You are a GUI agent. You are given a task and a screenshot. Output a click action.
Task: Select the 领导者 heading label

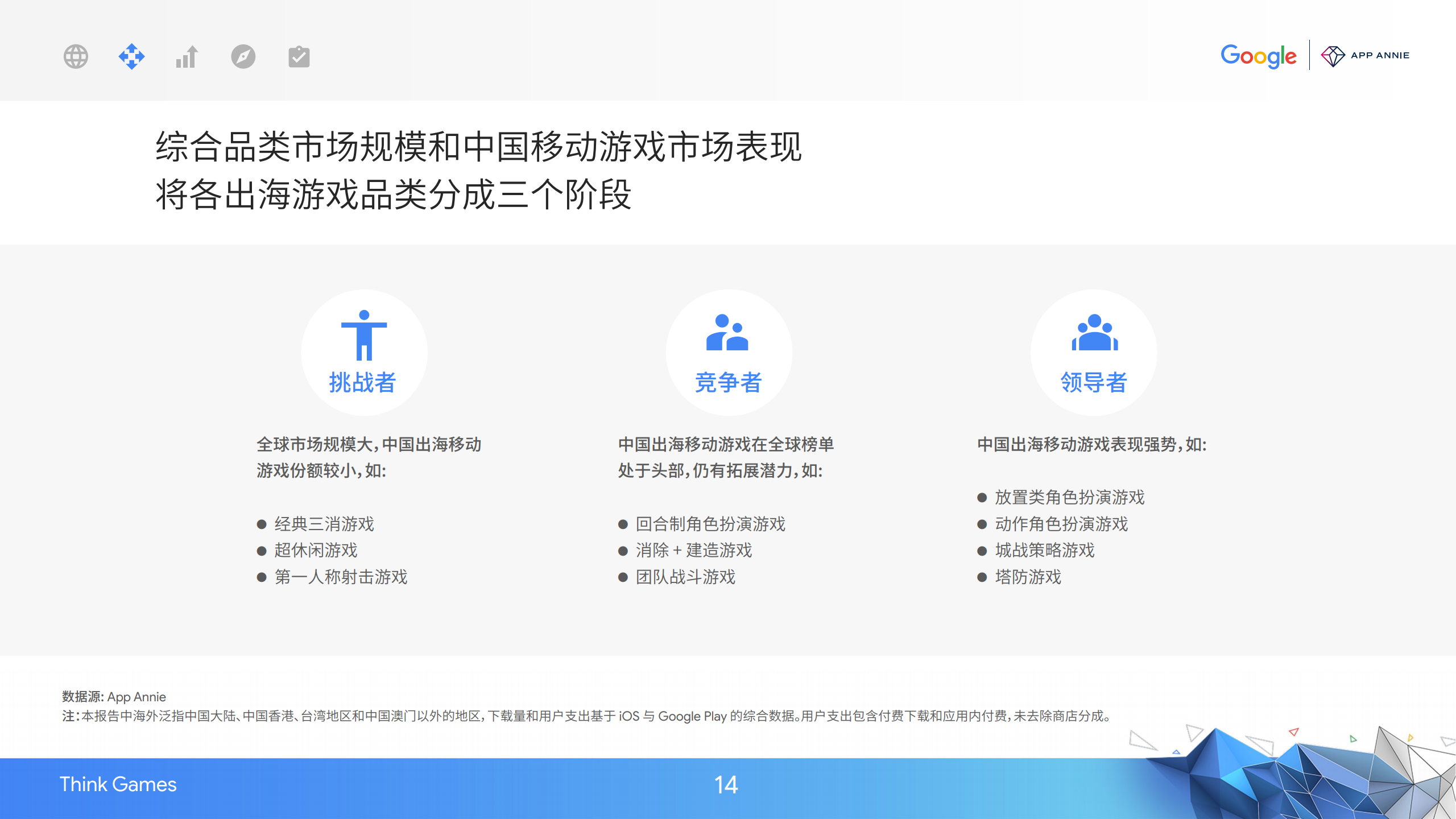pyautogui.click(x=1093, y=382)
